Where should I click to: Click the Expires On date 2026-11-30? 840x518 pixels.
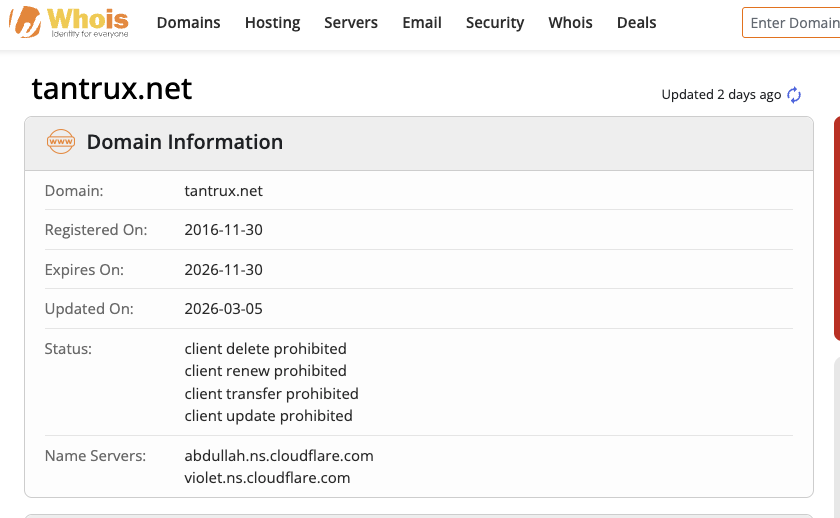(224, 270)
